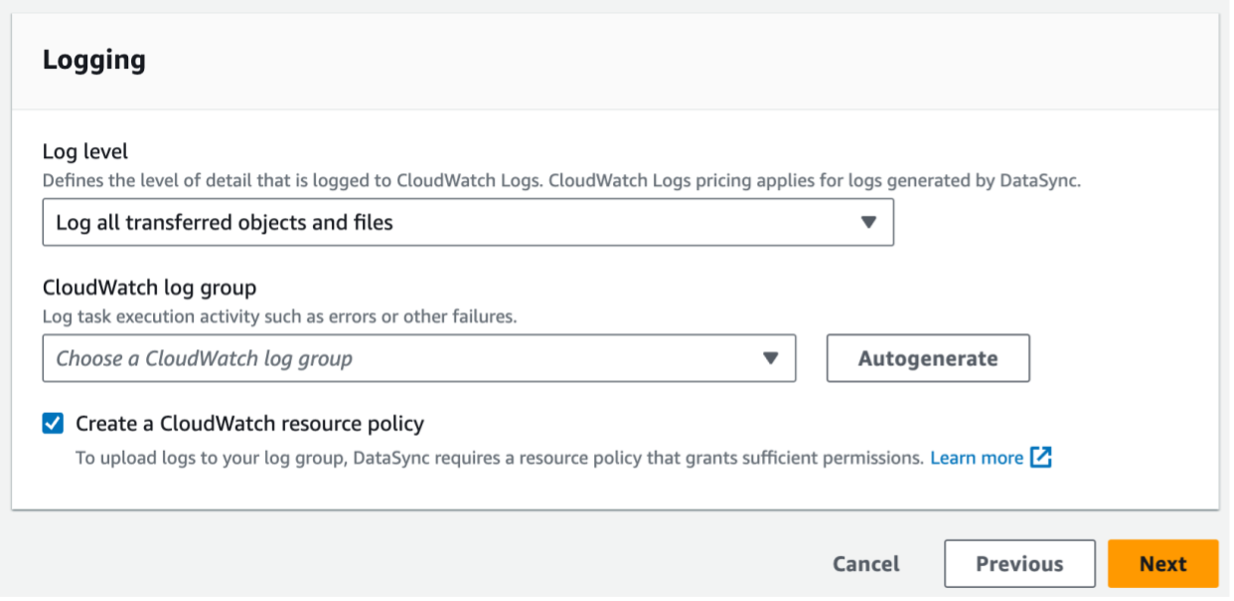Click the CloudWatch log group dropdown arrow icon
The width and height of the screenshot is (1234, 601).
point(771,357)
